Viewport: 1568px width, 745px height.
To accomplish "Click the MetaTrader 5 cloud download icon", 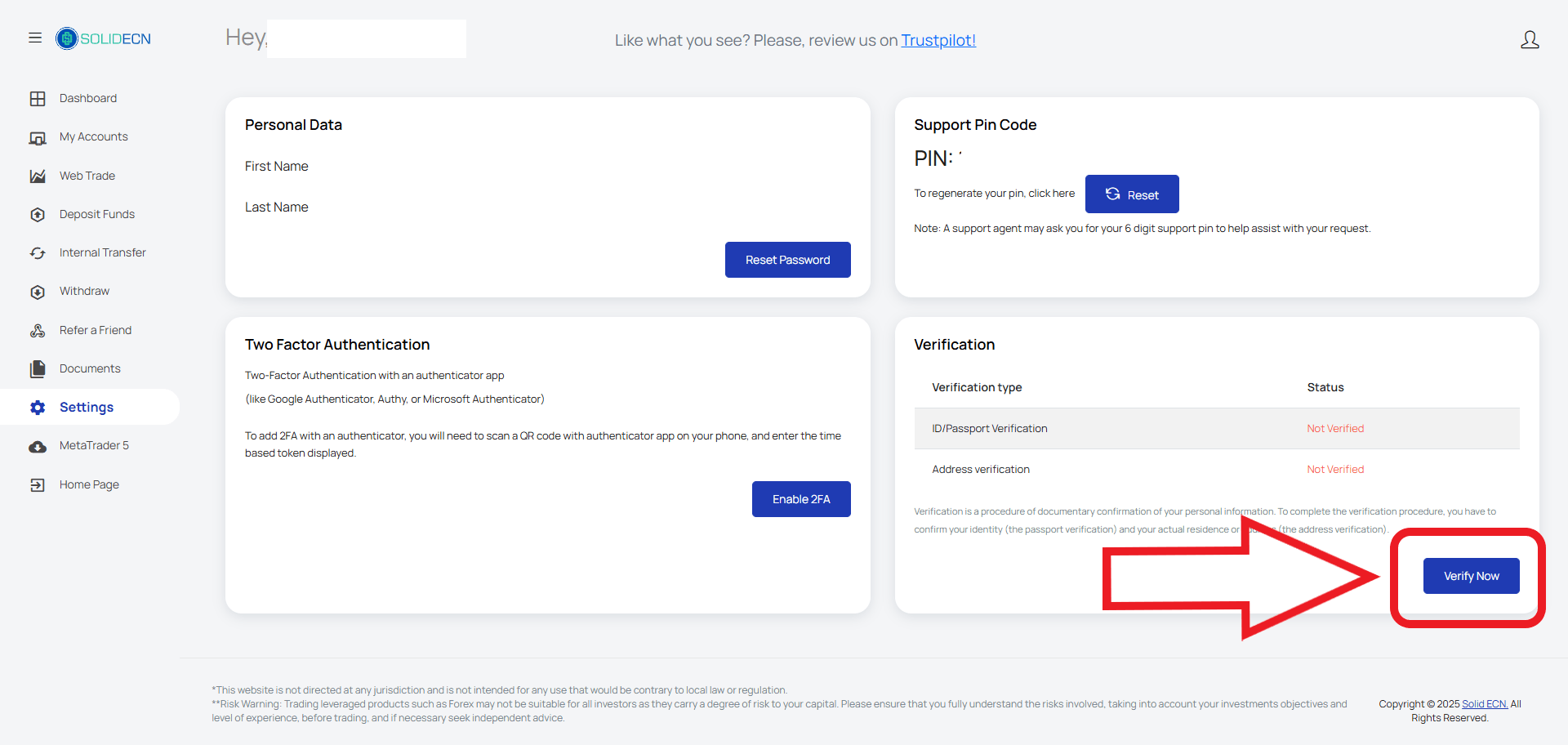I will click(38, 447).
